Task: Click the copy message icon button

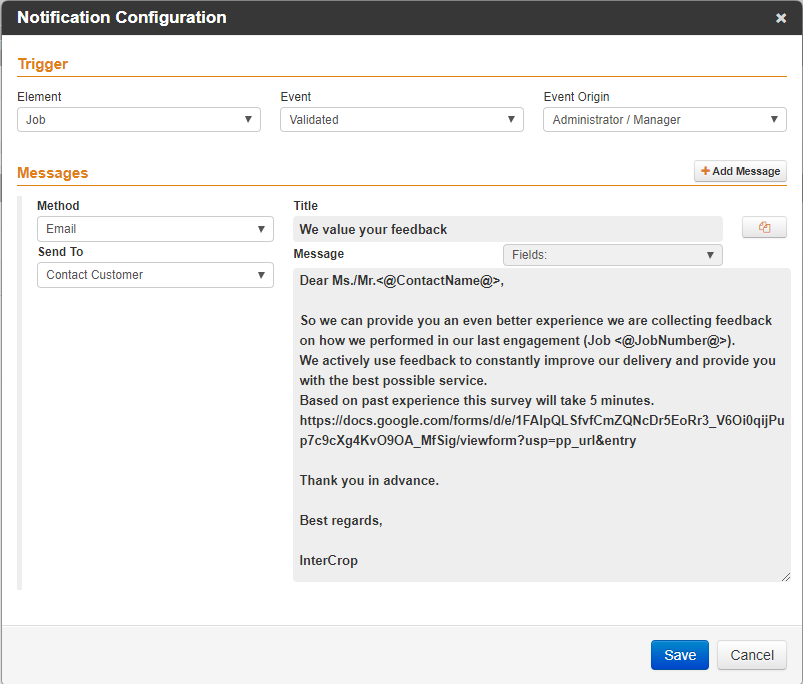Action: [764, 227]
